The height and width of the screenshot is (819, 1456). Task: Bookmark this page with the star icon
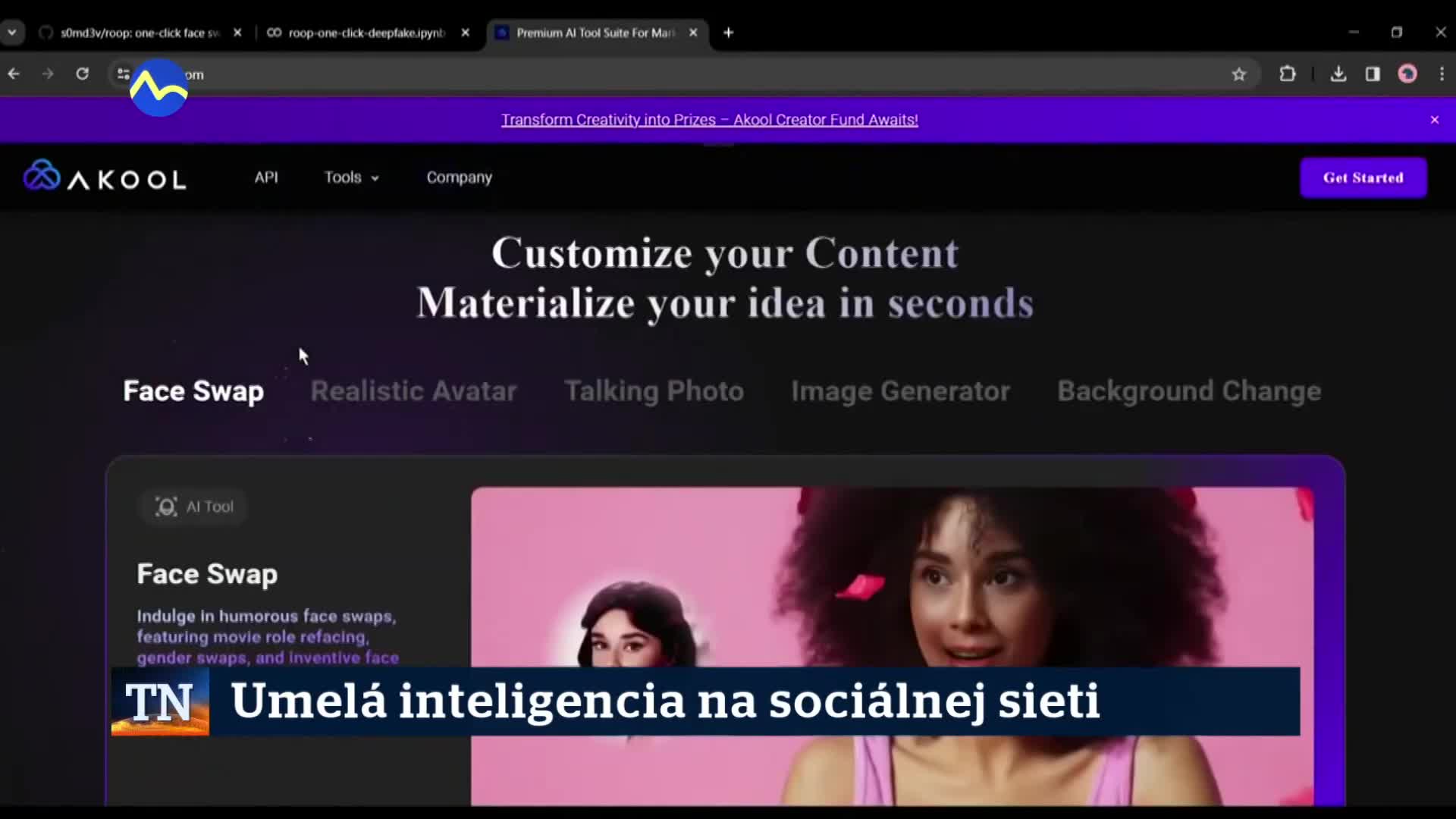coord(1239,74)
